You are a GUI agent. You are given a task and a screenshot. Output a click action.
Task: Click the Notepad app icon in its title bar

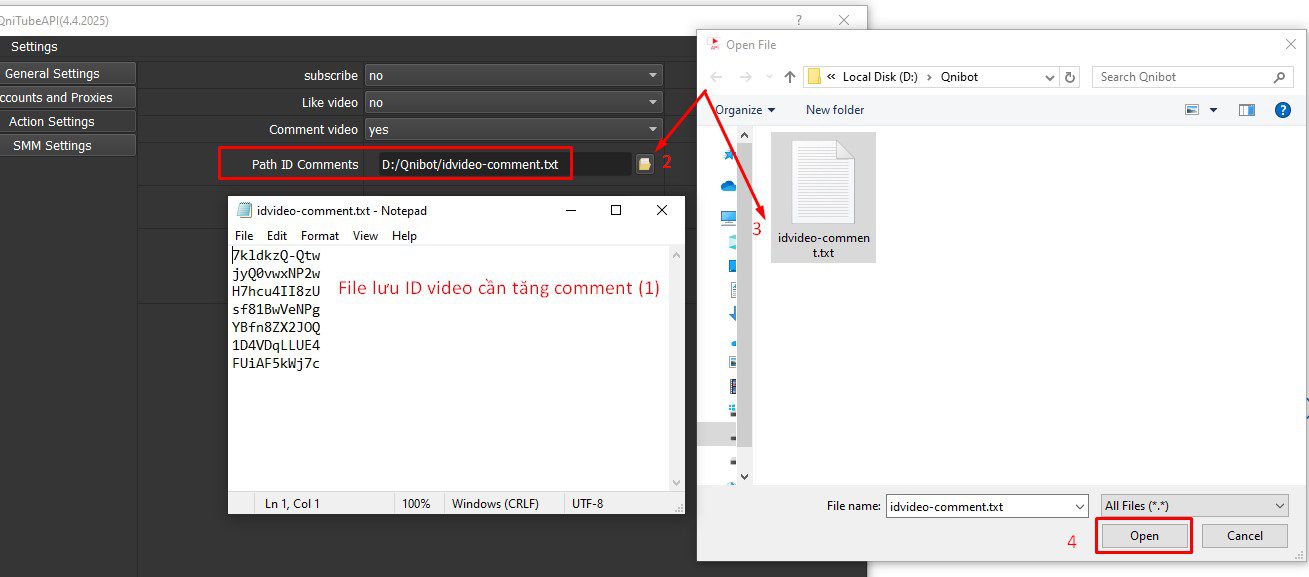coord(243,210)
